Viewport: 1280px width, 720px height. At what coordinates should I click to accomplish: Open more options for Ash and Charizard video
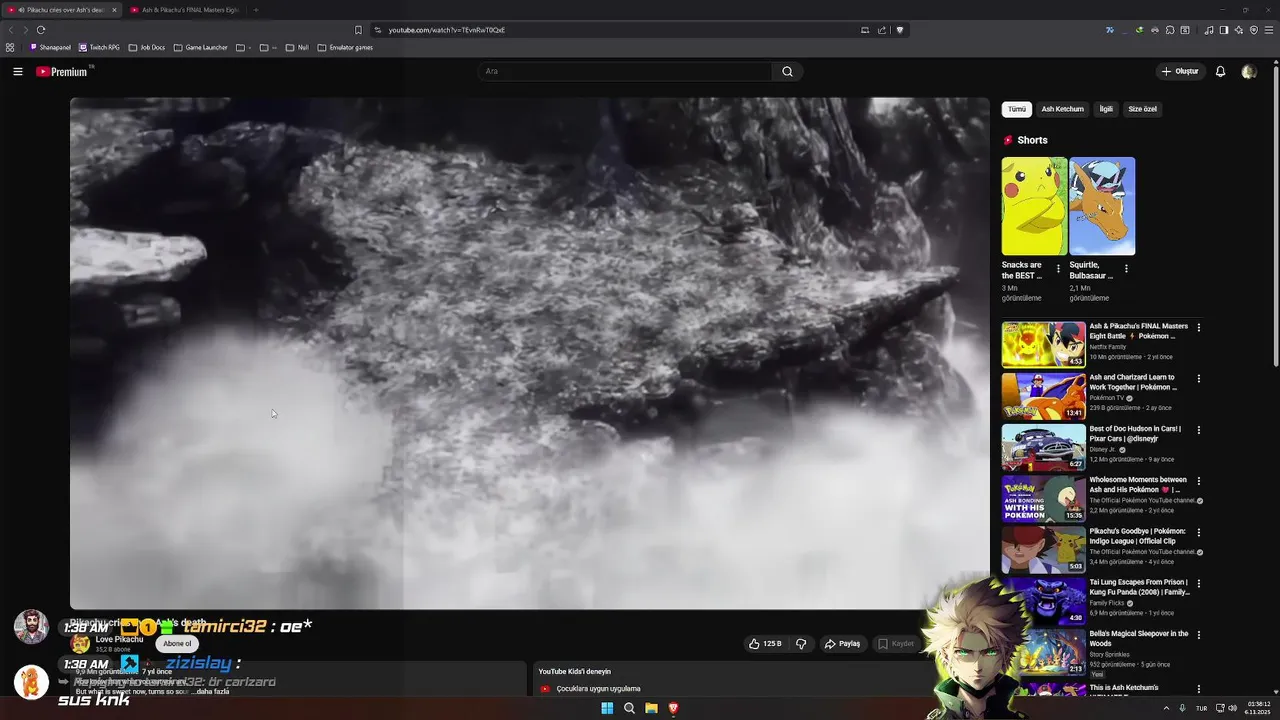point(1199,378)
